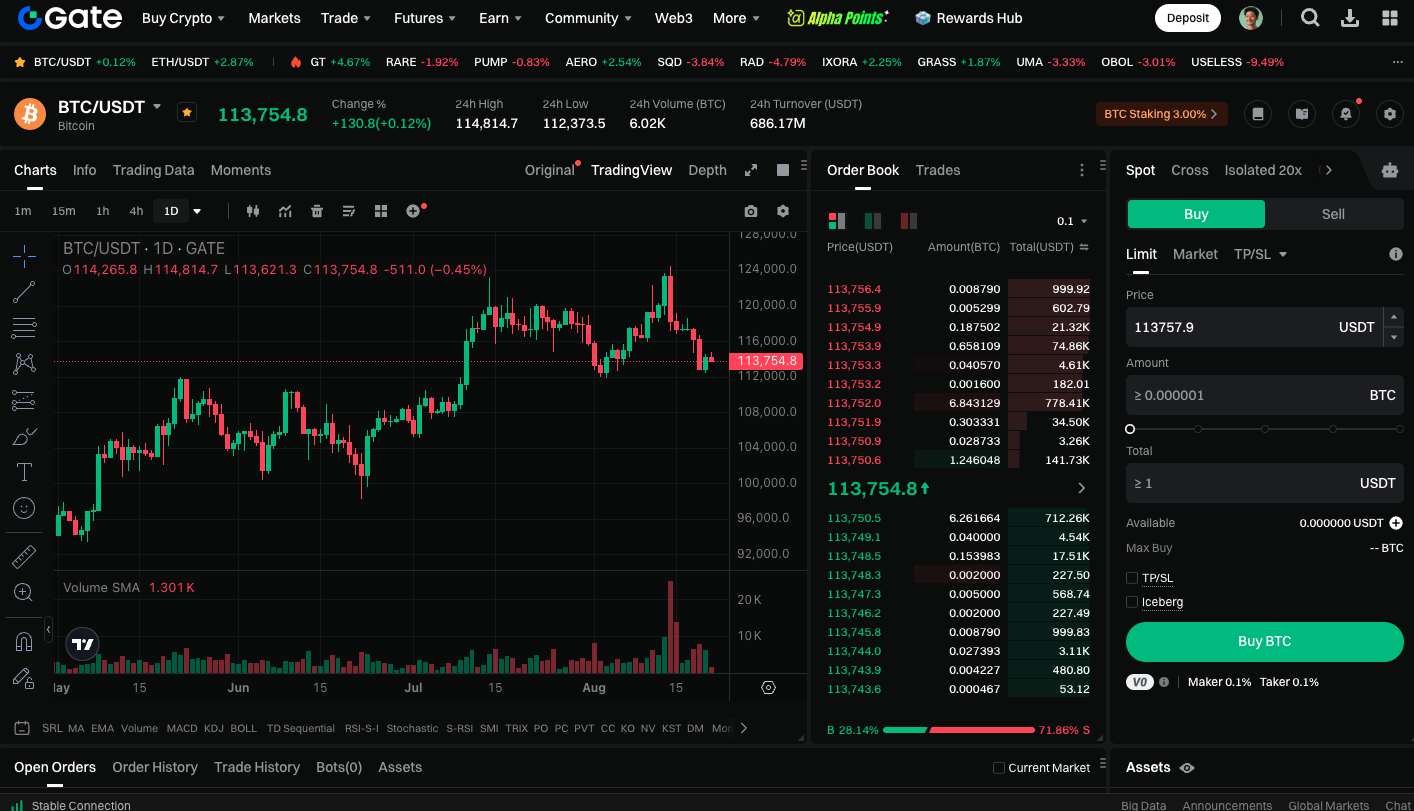Toggle the BTC/USDT favorite star
The height and width of the screenshot is (811, 1414).
187,113
